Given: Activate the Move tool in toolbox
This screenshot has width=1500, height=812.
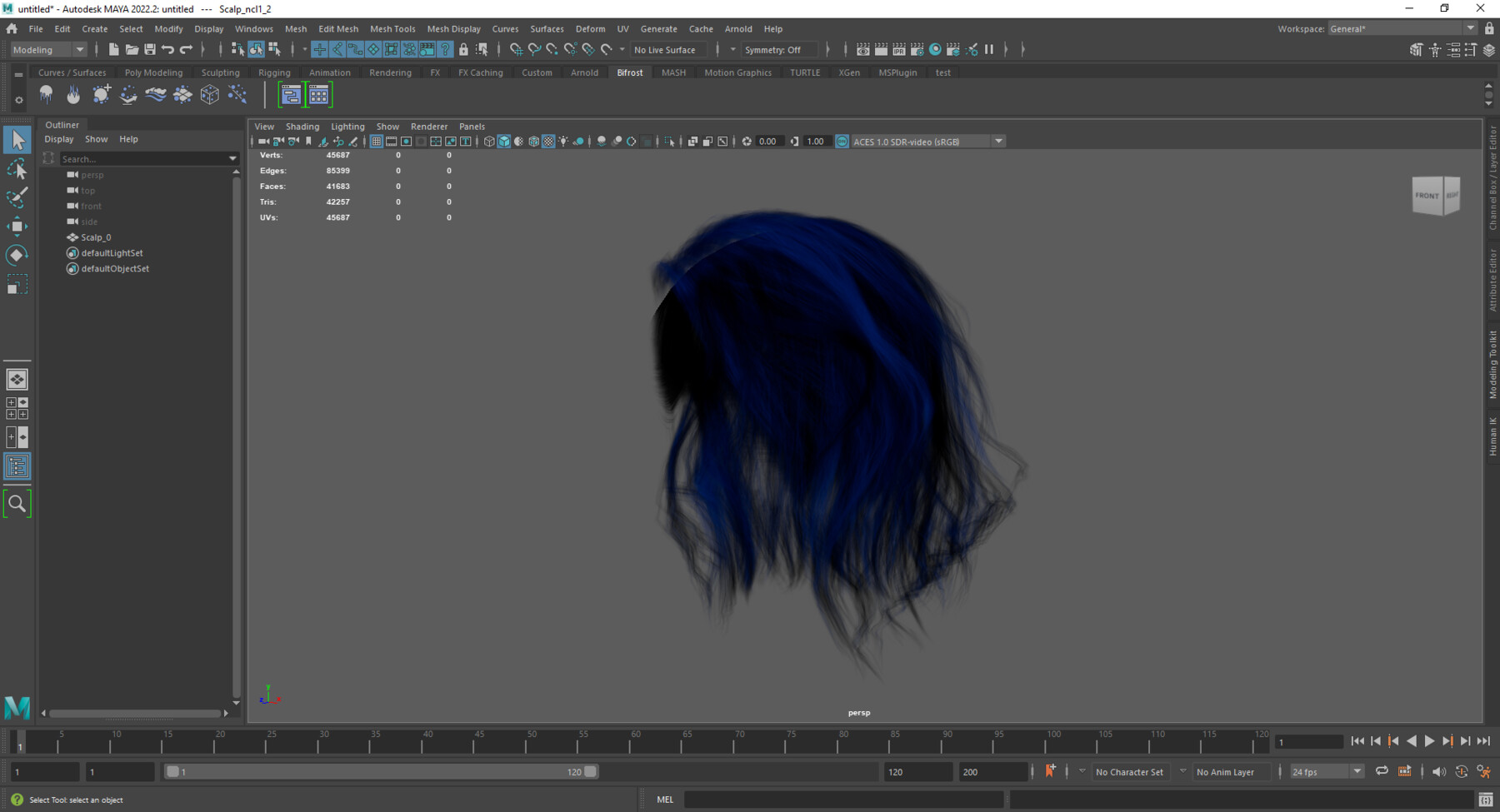Looking at the screenshot, I should point(17,227).
